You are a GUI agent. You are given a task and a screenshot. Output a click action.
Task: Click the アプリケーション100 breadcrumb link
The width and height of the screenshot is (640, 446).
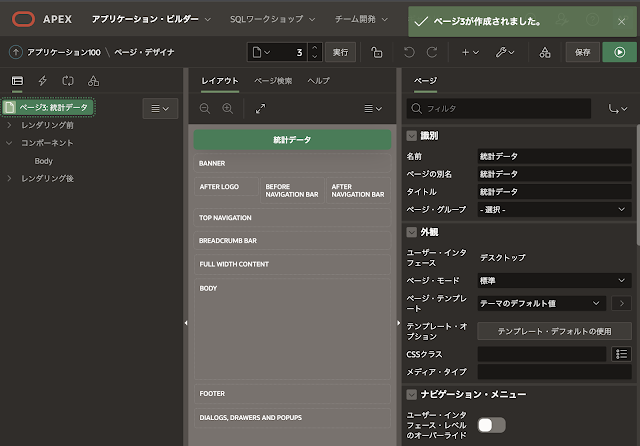click(64, 52)
